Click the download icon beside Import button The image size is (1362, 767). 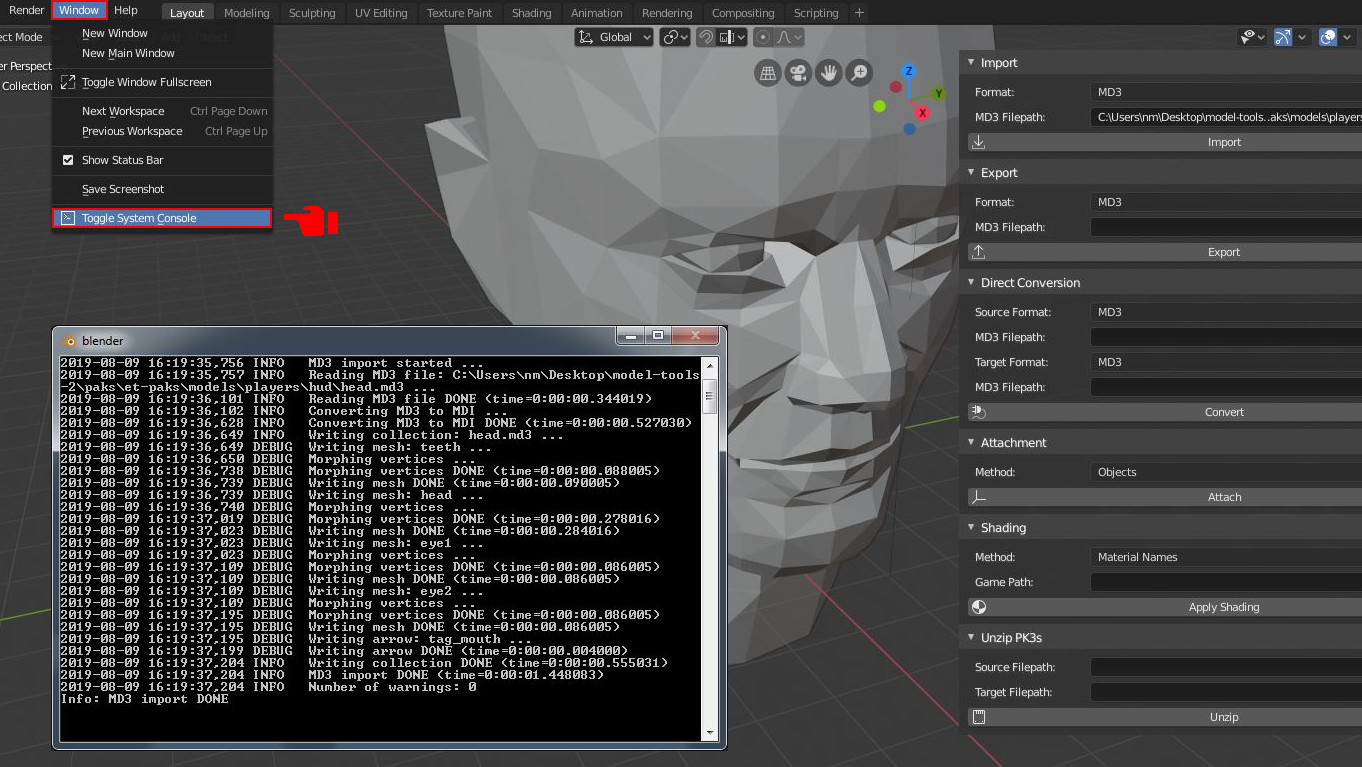pyautogui.click(x=976, y=141)
